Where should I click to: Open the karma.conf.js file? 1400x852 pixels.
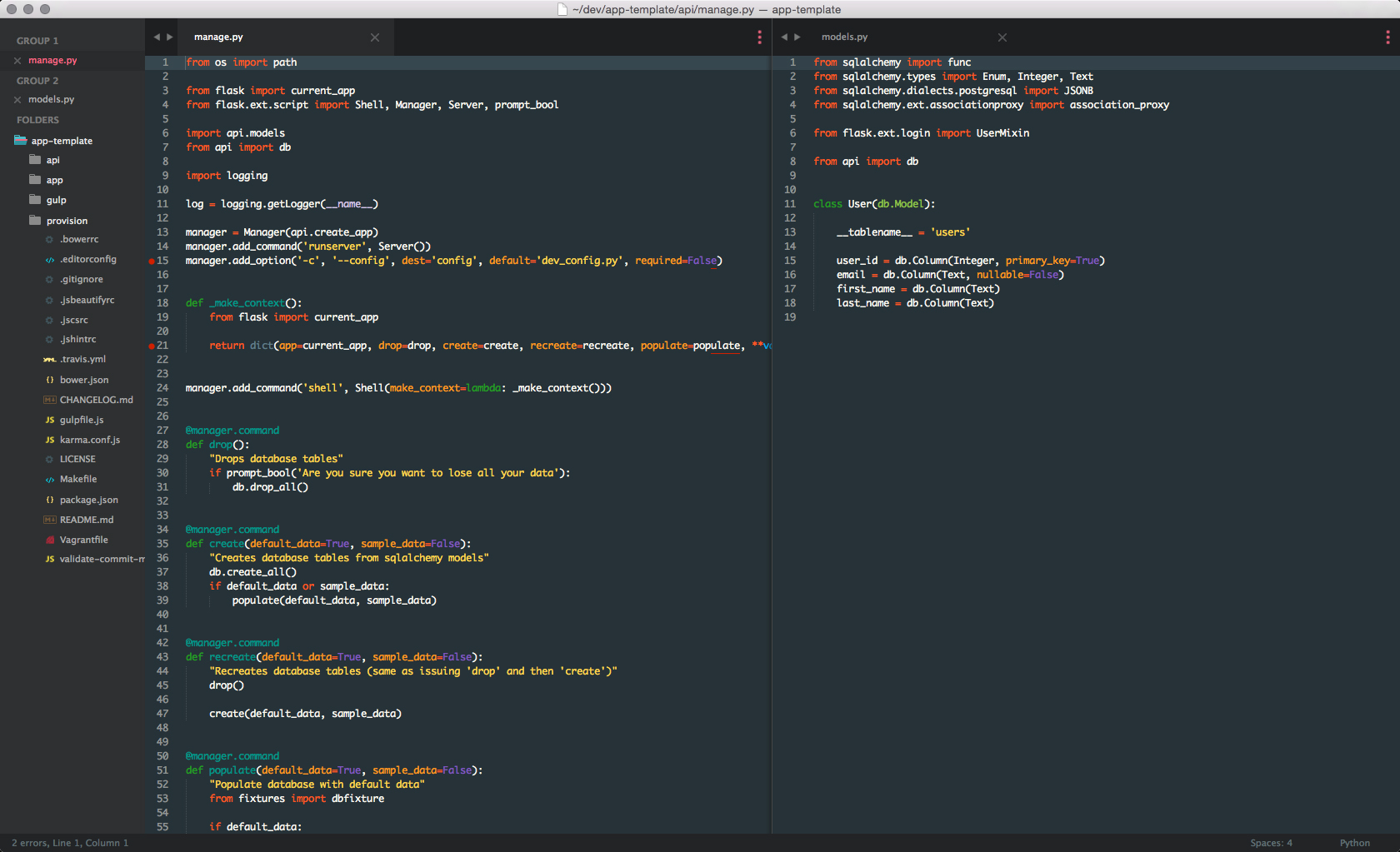point(90,440)
